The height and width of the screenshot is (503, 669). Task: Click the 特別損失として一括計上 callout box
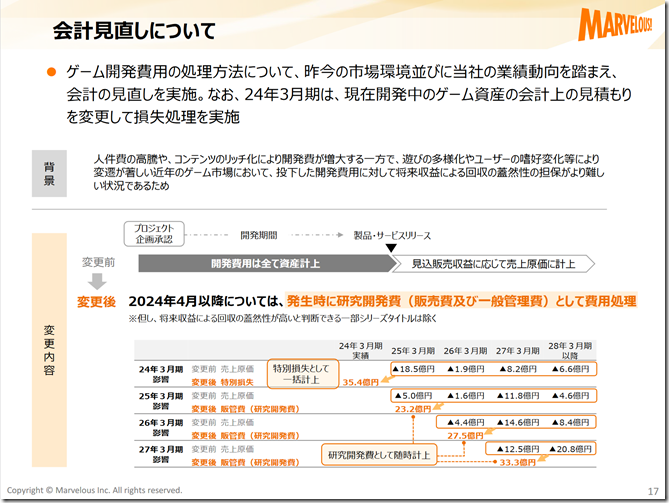303,374
